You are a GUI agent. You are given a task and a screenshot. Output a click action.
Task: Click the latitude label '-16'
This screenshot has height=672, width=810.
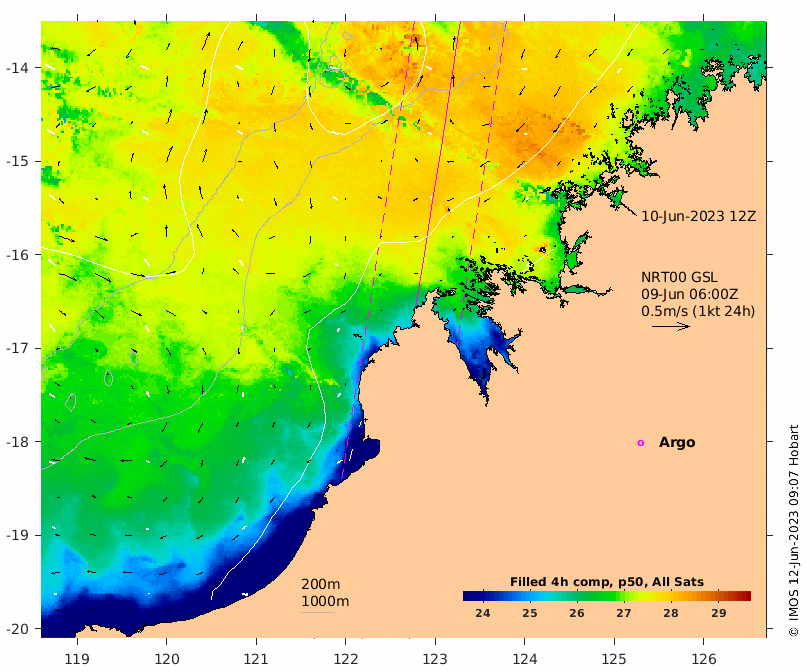[17, 255]
